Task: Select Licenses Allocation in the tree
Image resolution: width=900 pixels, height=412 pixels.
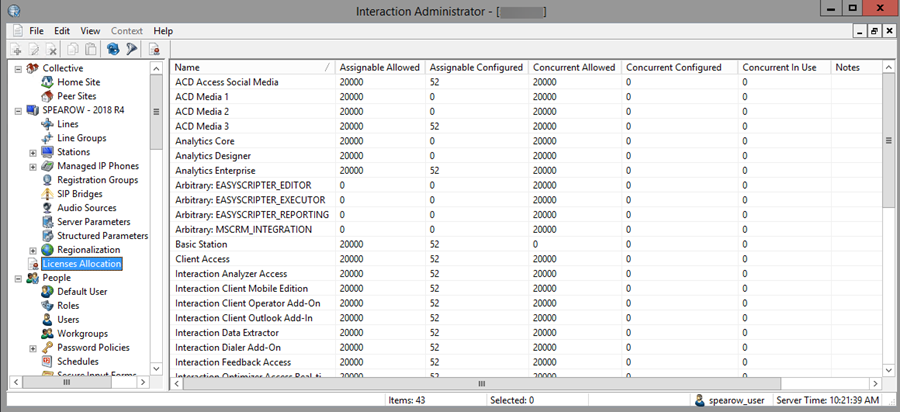Action: [x=82, y=264]
